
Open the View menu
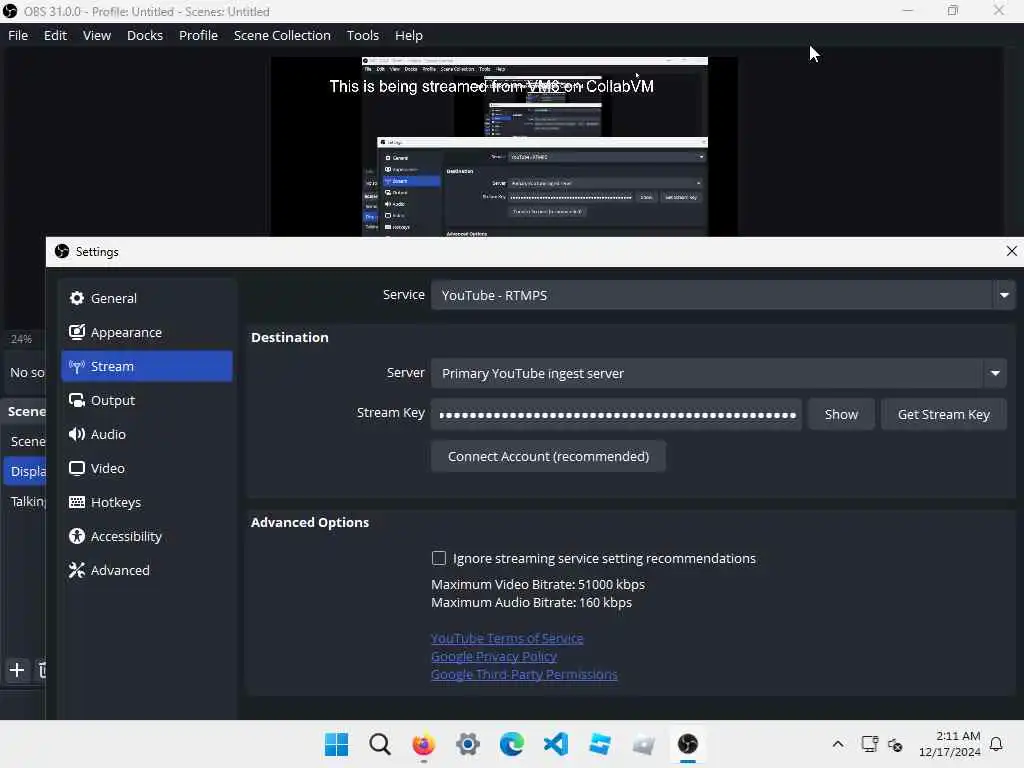[97, 35]
